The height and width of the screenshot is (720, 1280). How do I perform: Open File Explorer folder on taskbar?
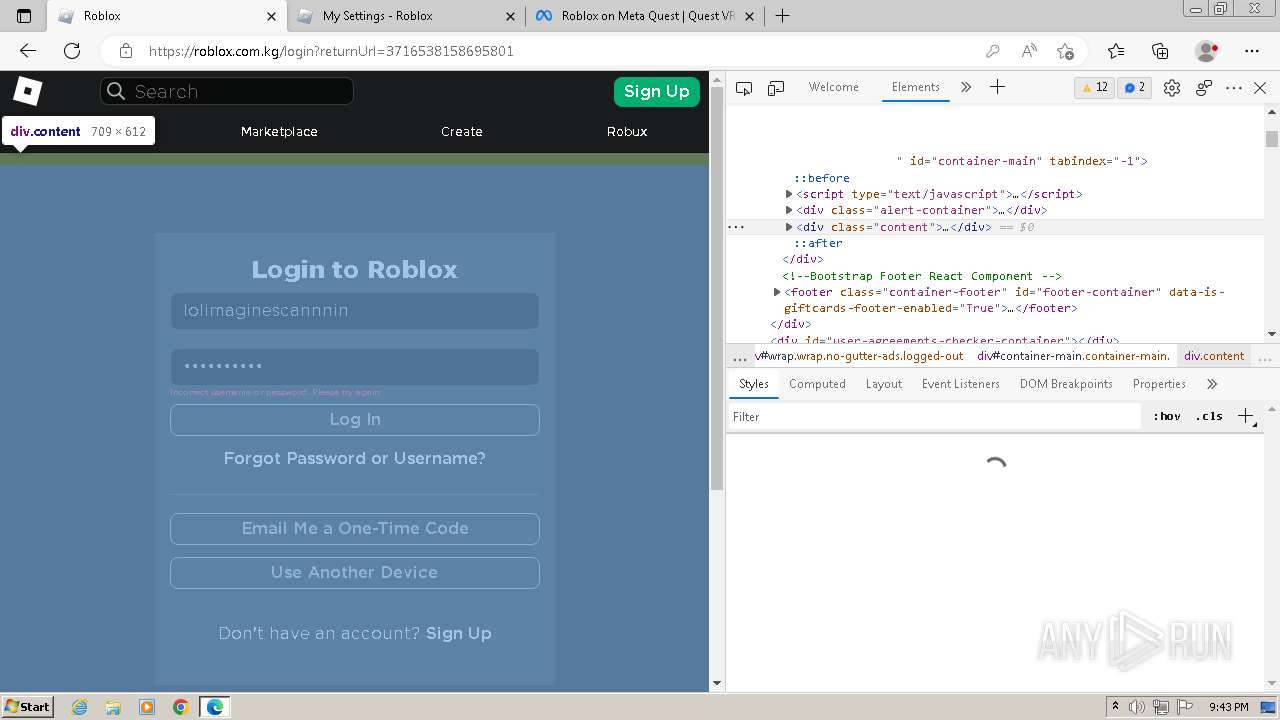113,707
